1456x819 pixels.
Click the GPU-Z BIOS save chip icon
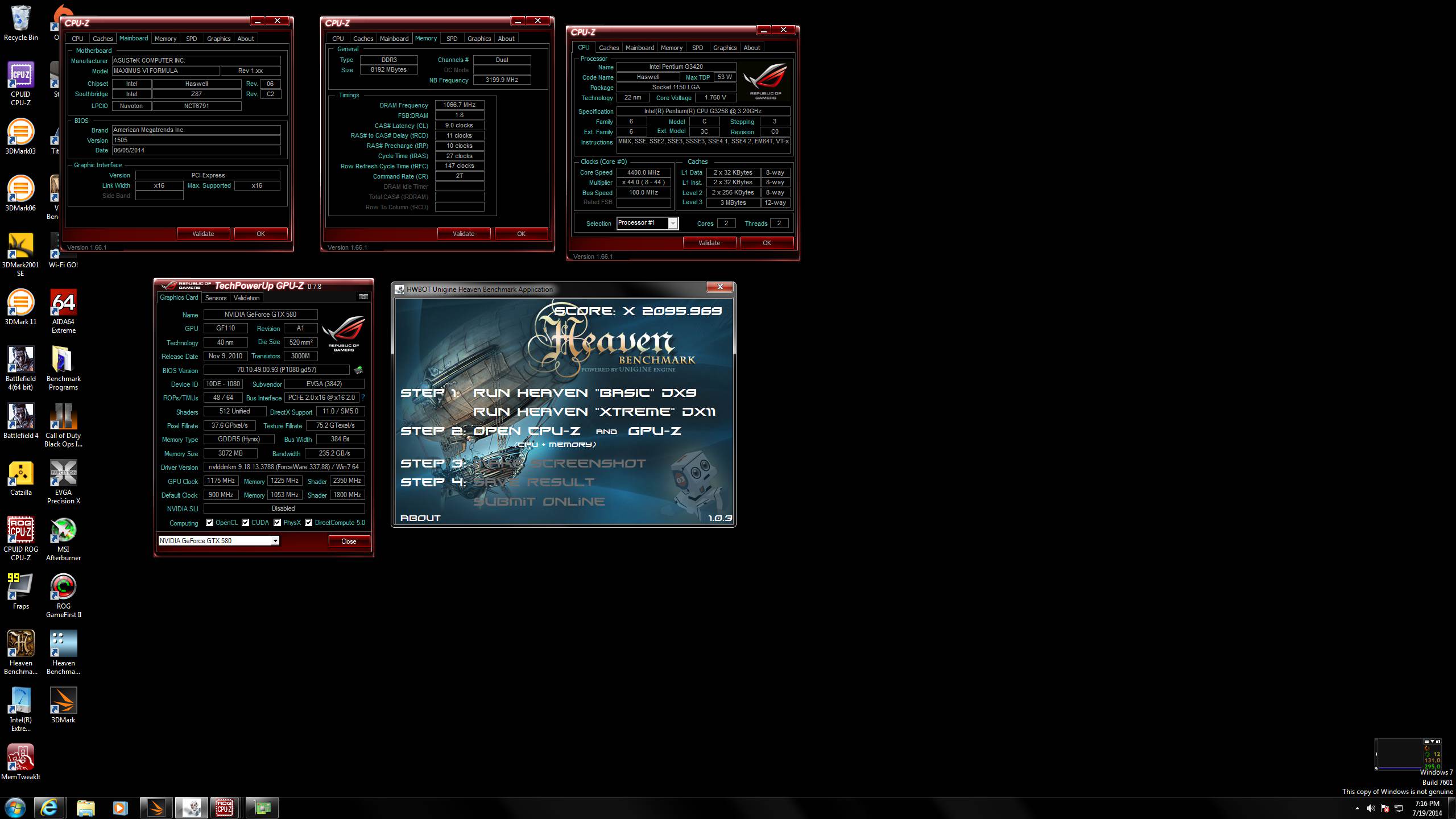(358, 370)
